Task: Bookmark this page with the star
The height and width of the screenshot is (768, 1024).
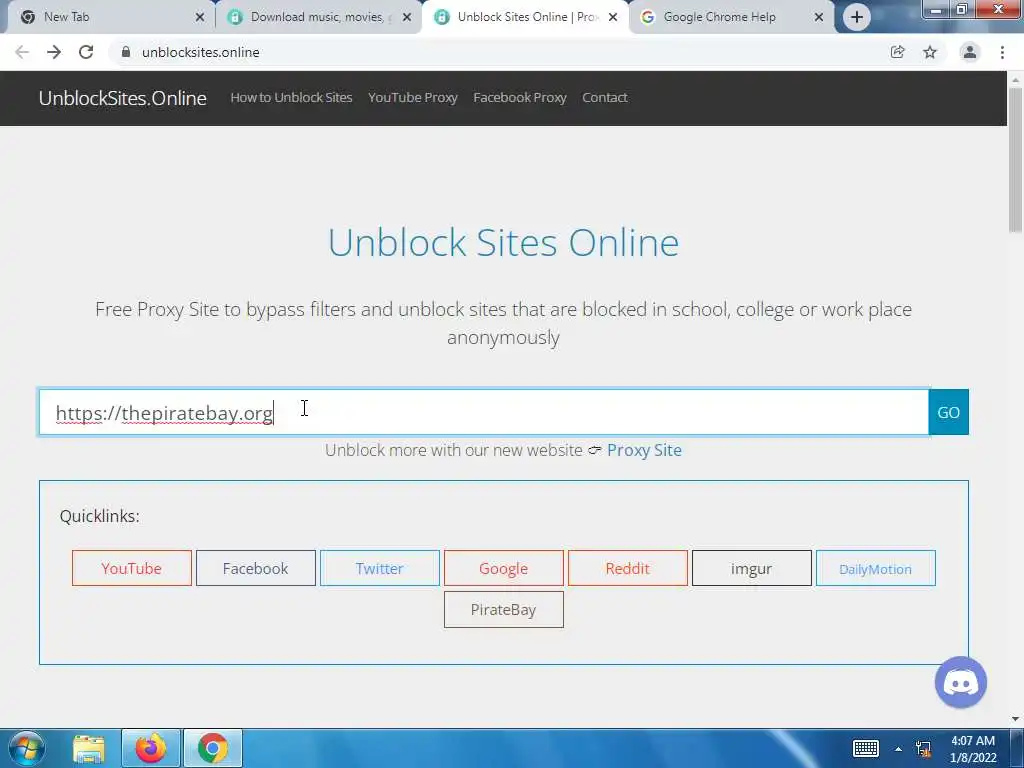Action: pos(930,52)
